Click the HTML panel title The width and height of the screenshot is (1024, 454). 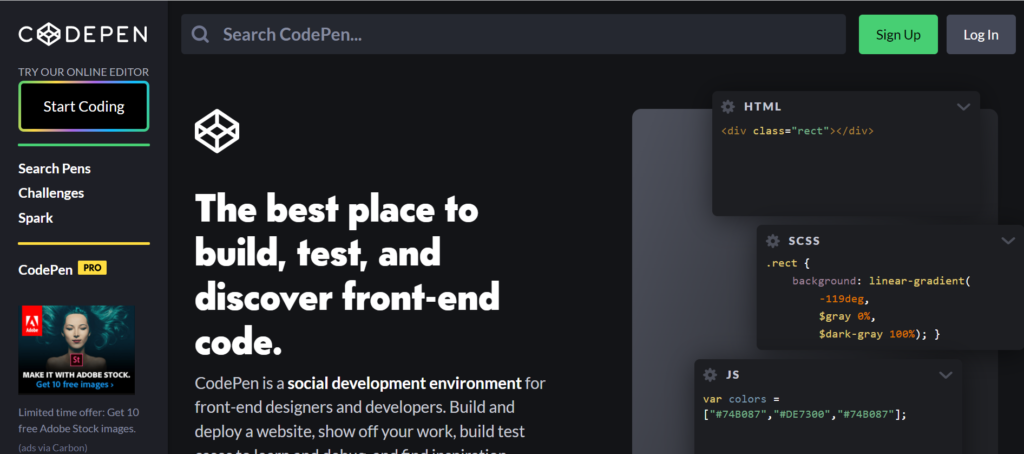click(x=763, y=106)
